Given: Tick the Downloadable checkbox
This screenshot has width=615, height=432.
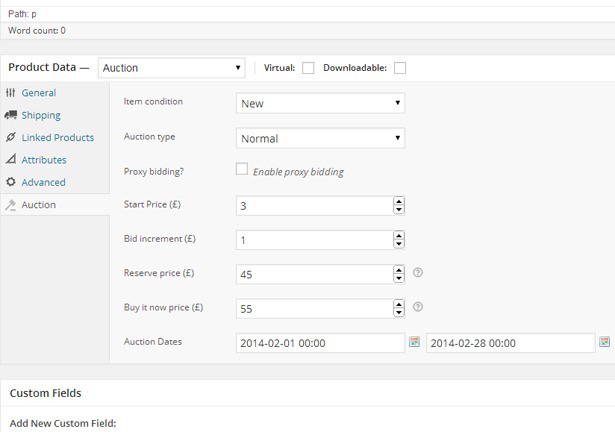Looking at the screenshot, I should [x=400, y=68].
